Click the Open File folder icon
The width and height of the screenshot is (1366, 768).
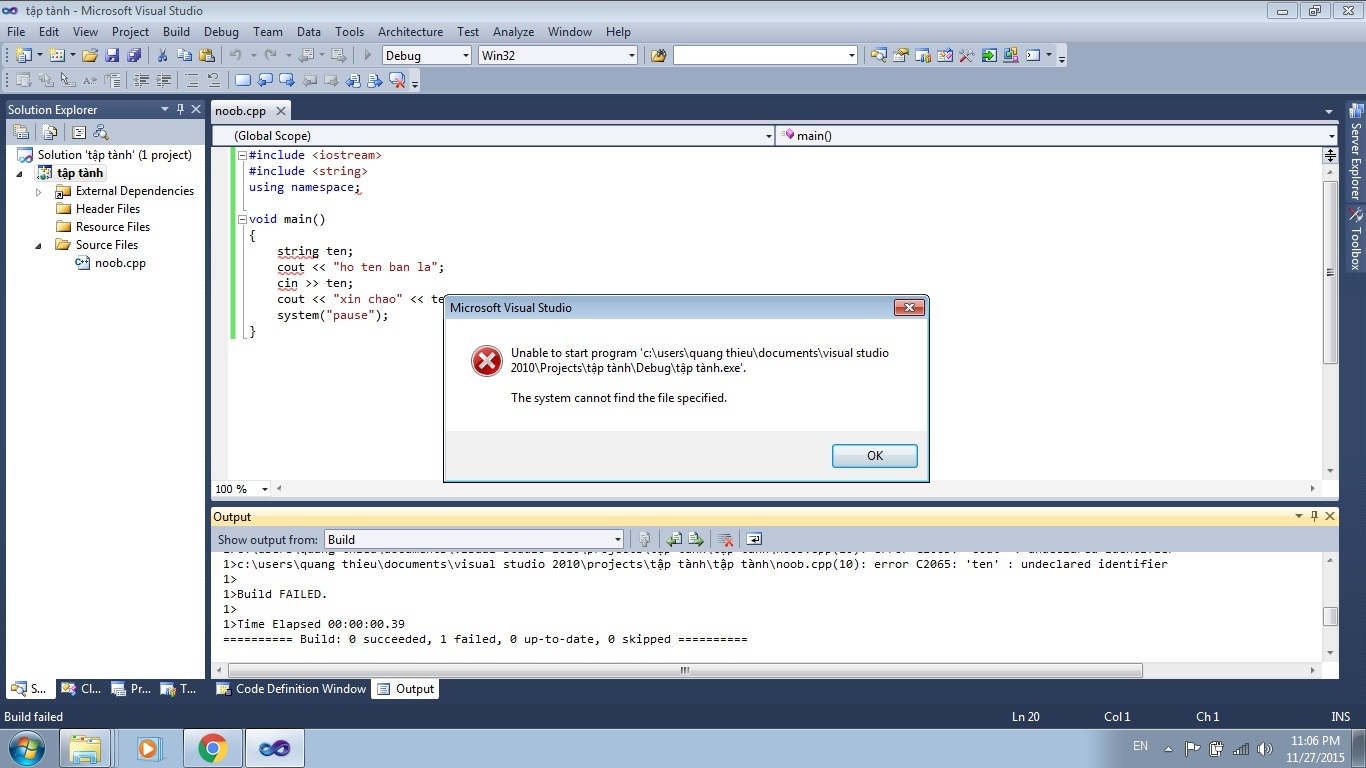coord(90,56)
